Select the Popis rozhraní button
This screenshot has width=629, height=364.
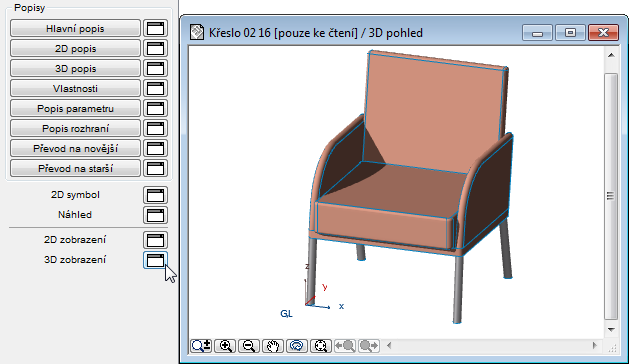75,129
